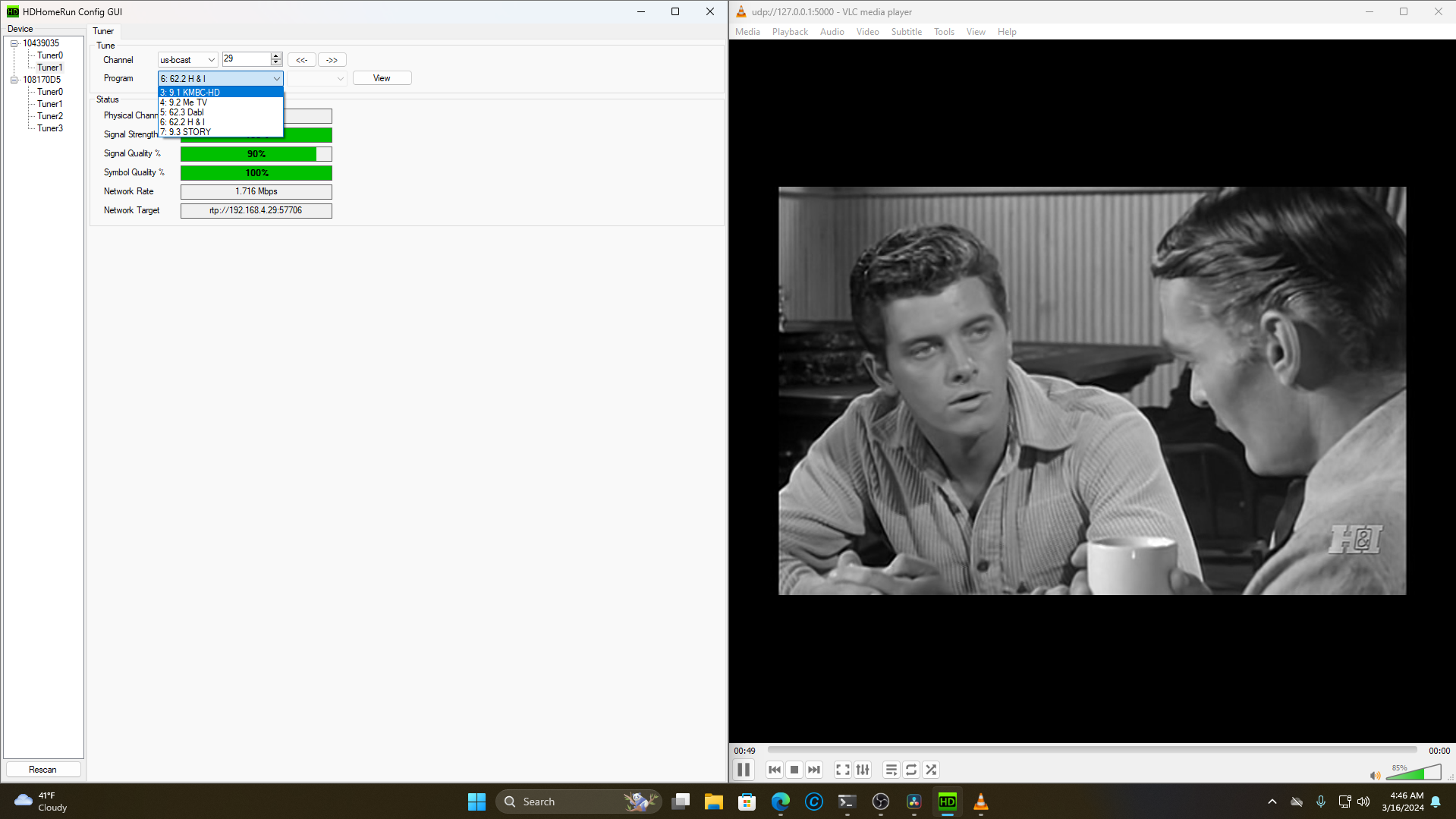Click the View button
Screen dimensions: 1456x819
click(x=382, y=78)
